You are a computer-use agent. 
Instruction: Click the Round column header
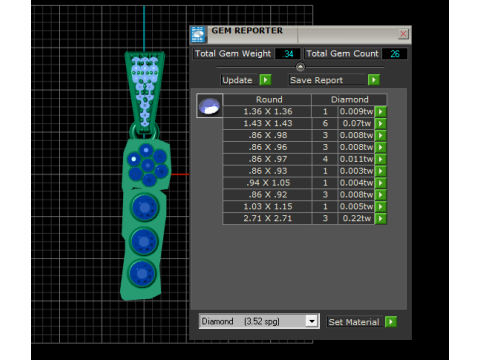pyautogui.click(x=267, y=99)
